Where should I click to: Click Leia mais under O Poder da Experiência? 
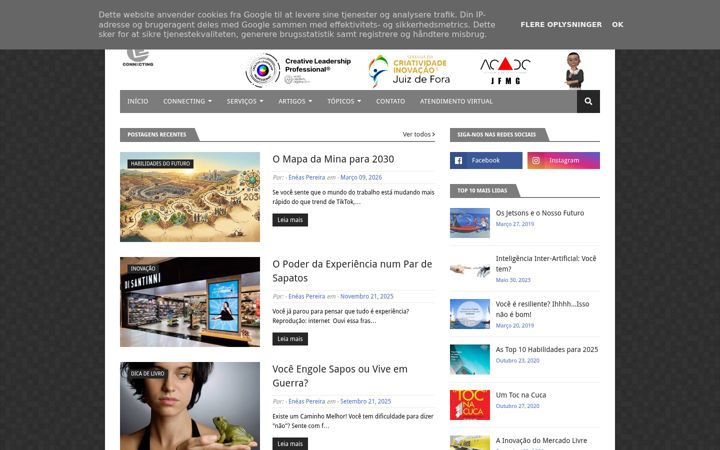tap(290, 339)
